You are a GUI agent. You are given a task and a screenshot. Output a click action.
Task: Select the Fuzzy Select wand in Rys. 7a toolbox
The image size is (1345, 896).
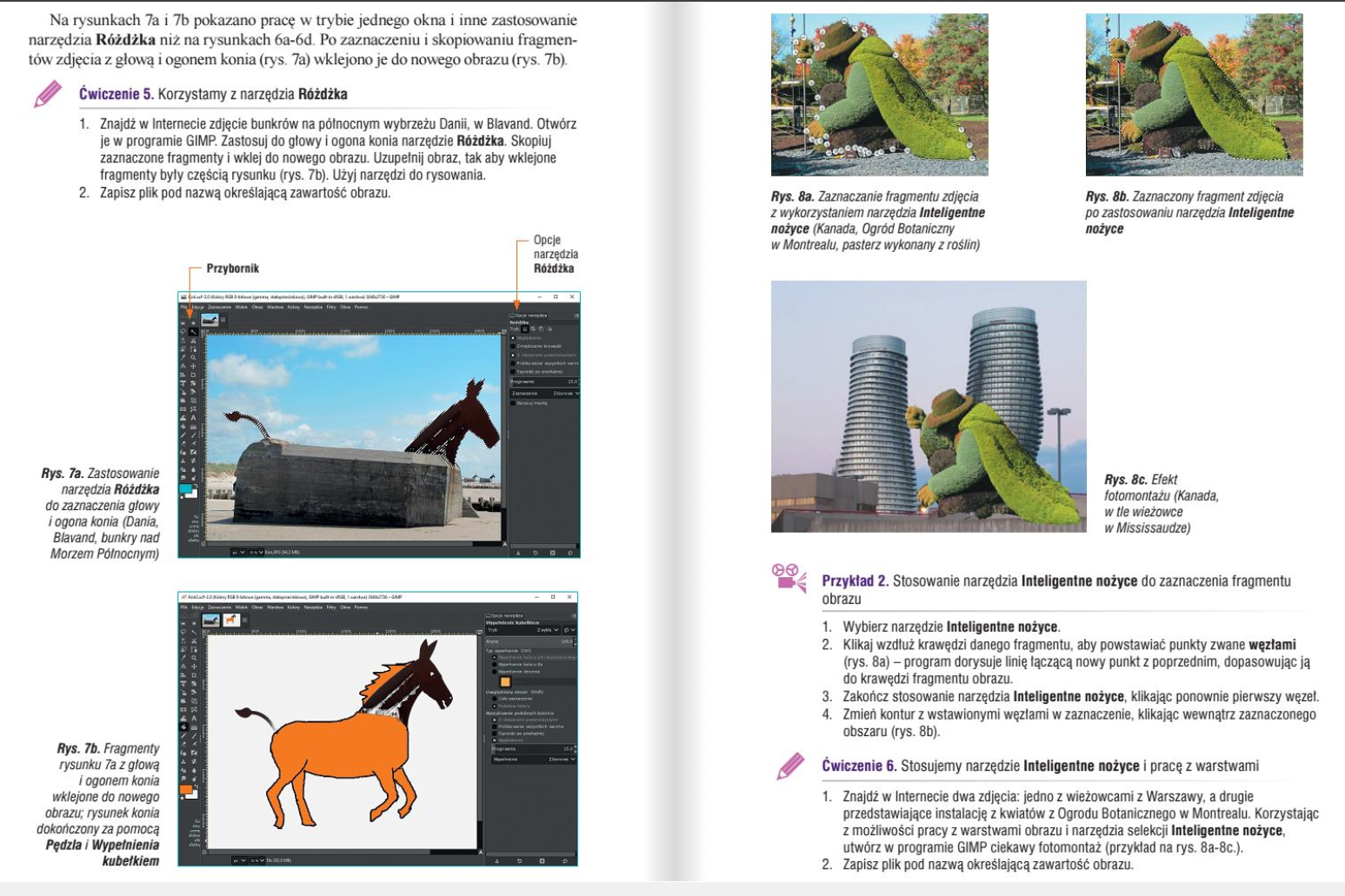[x=194, y=332]
